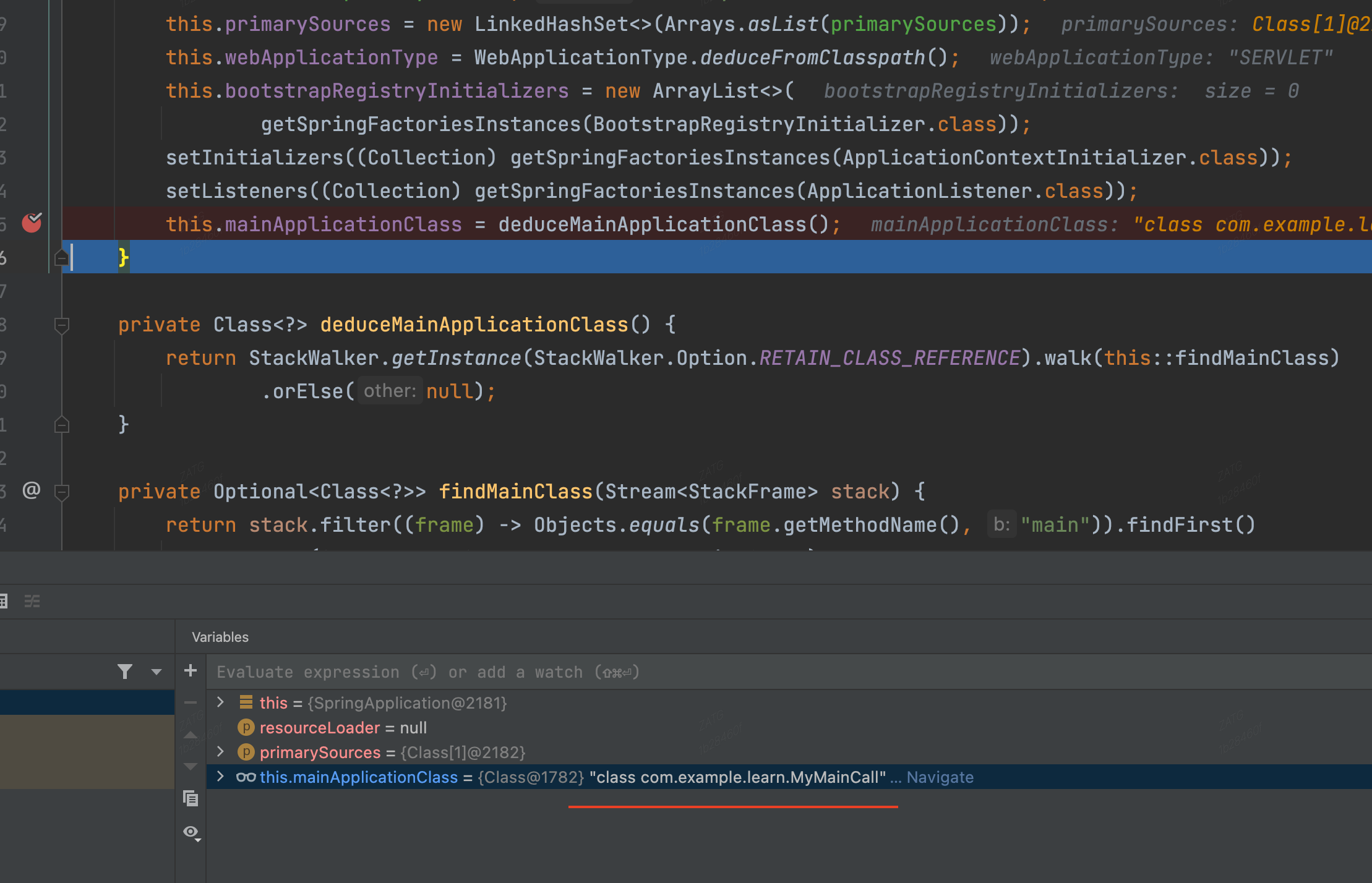
Task: Select the Variables tab header
Action: (x=220, y=637)
